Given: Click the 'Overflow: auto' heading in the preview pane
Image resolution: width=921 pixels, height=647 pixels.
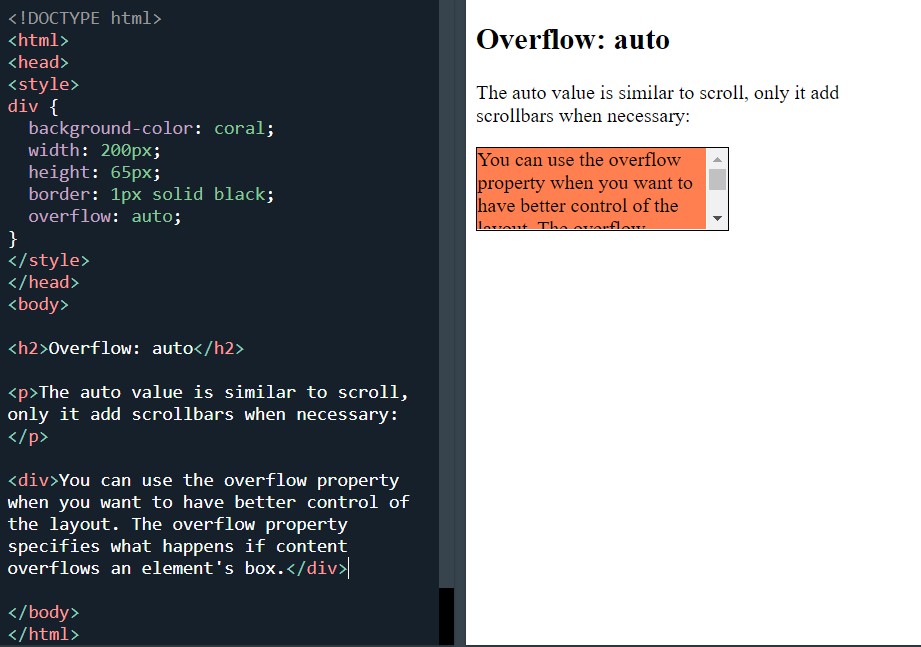Looking at the screenshot, I should [x=571, y=40].
